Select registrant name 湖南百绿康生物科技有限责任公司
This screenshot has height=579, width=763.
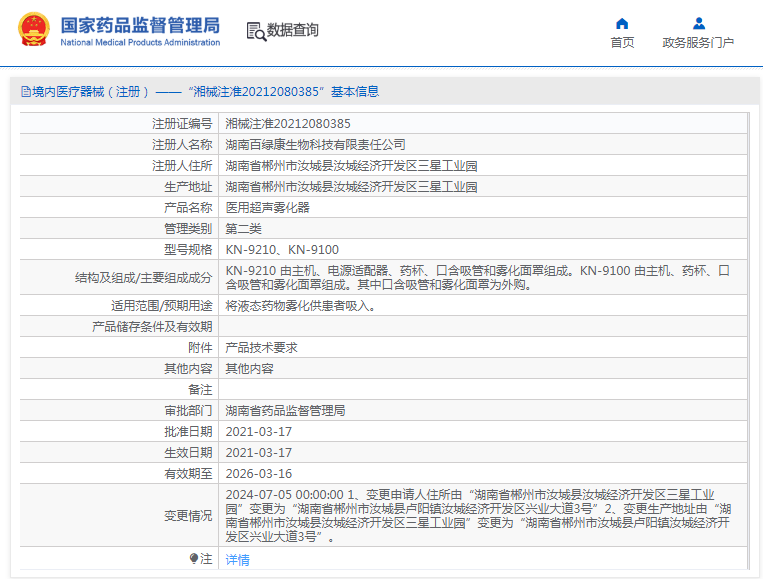[315, 145]
